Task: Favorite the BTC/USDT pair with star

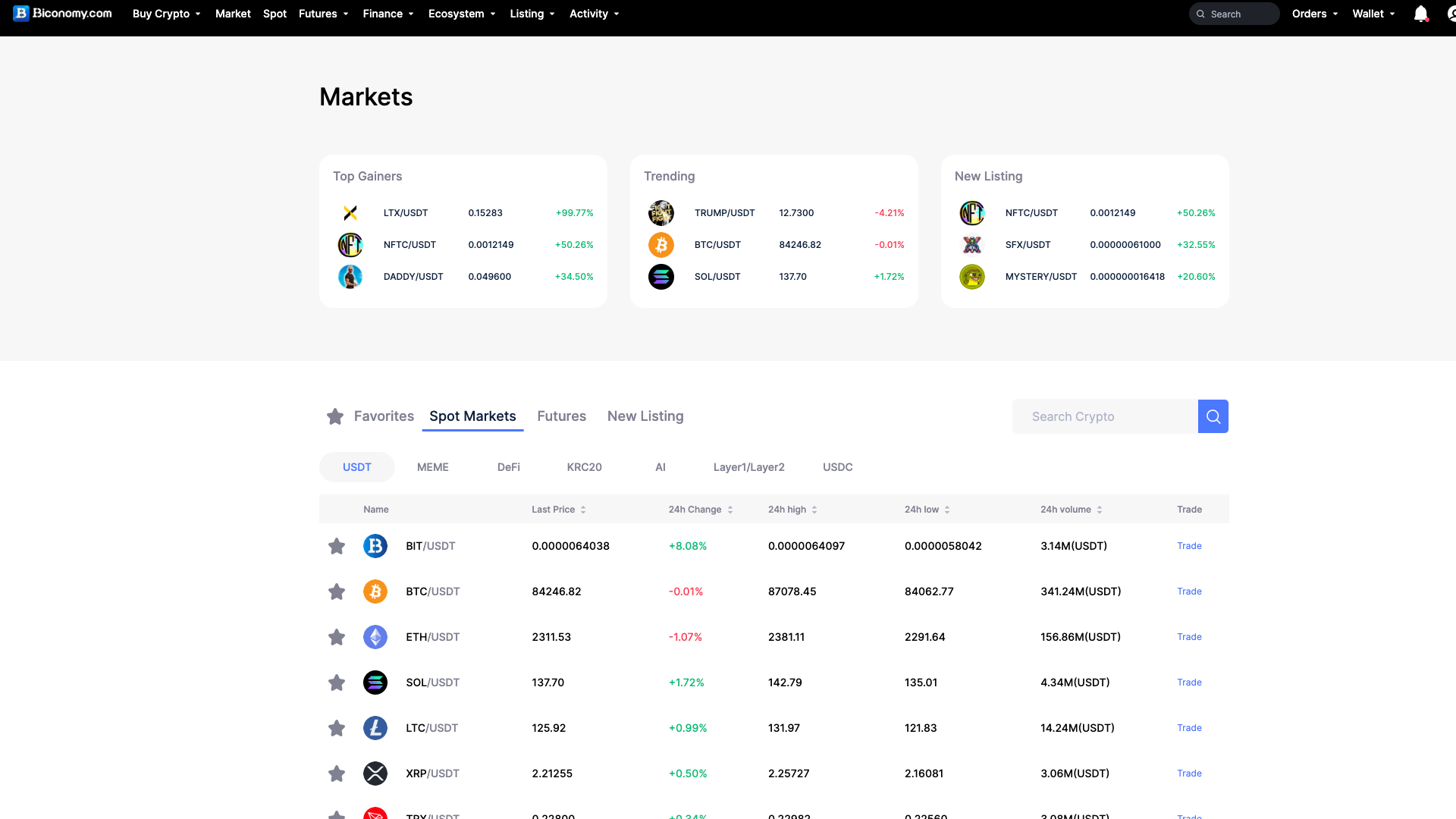Action: click(x=337, y=591)
